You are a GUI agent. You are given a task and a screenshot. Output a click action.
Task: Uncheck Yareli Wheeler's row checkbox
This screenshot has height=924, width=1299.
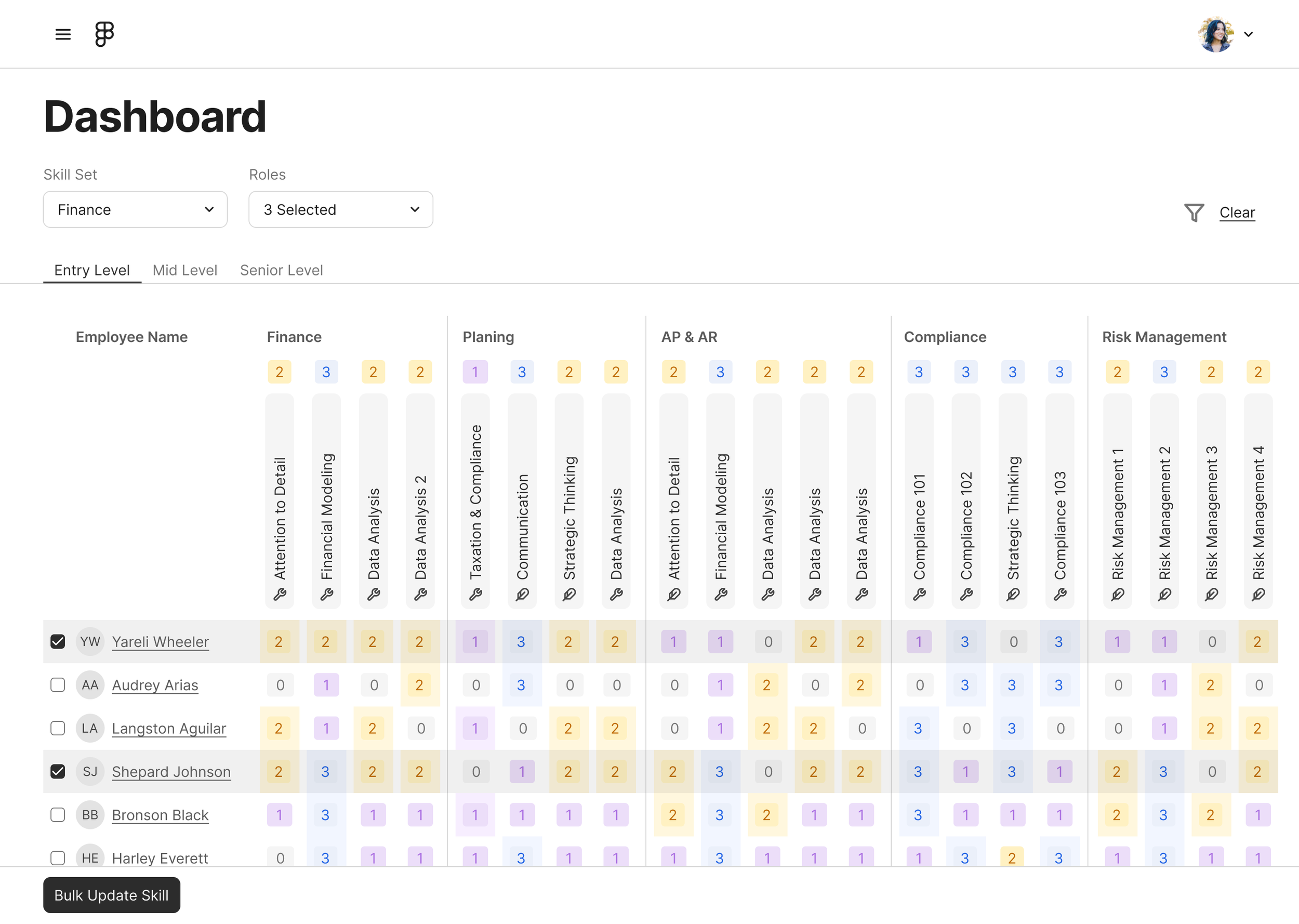pos(58,641)
